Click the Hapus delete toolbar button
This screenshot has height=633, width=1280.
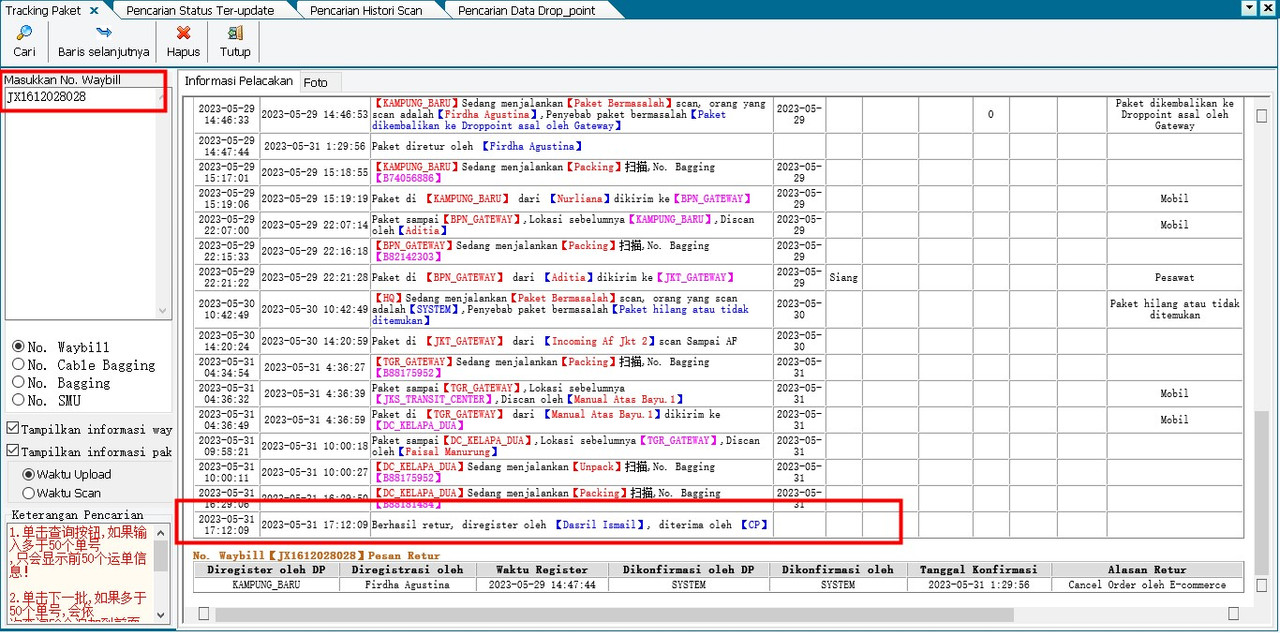(183, 41)
